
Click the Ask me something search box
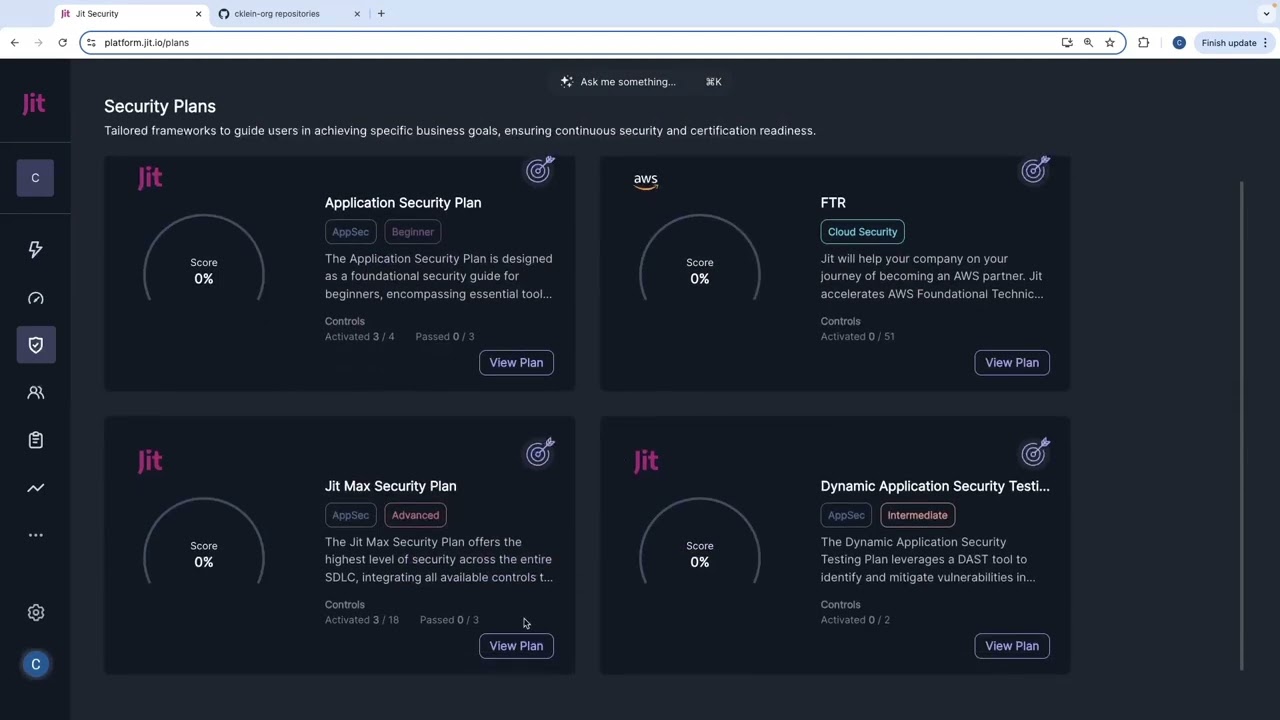coord(640,82)
